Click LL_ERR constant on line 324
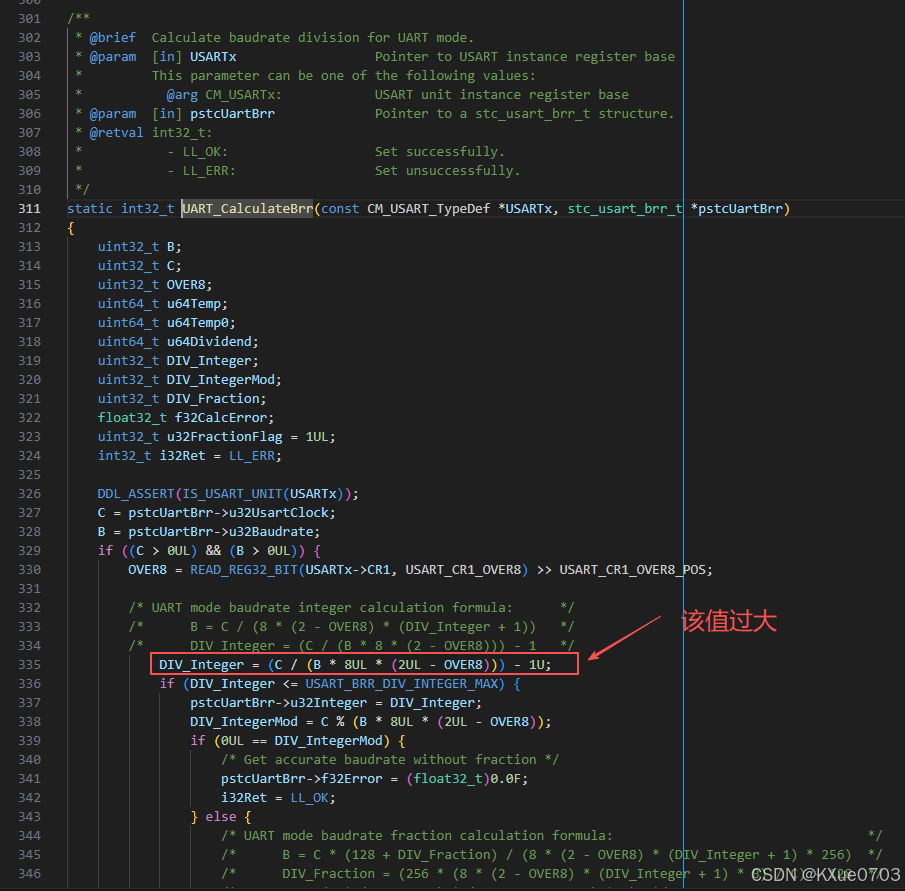Image resolution: width=905 pixels, height=891 pixels. tap(252, 456)
